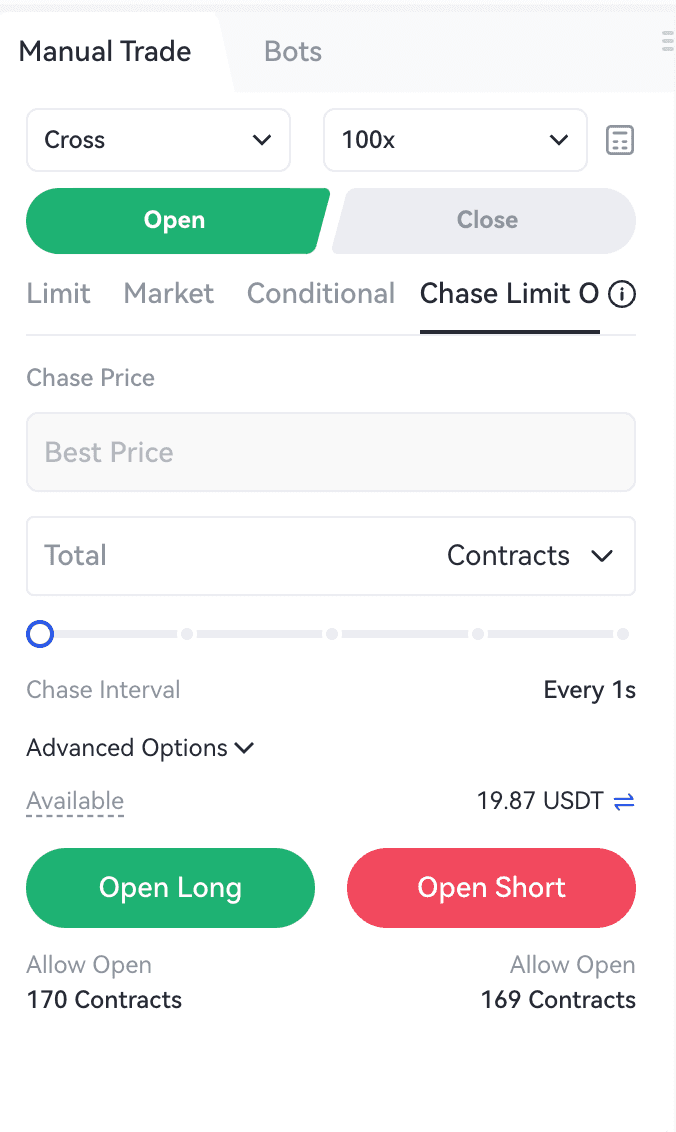
Task: Switch to Close position mode
Action: coord(487,220)
